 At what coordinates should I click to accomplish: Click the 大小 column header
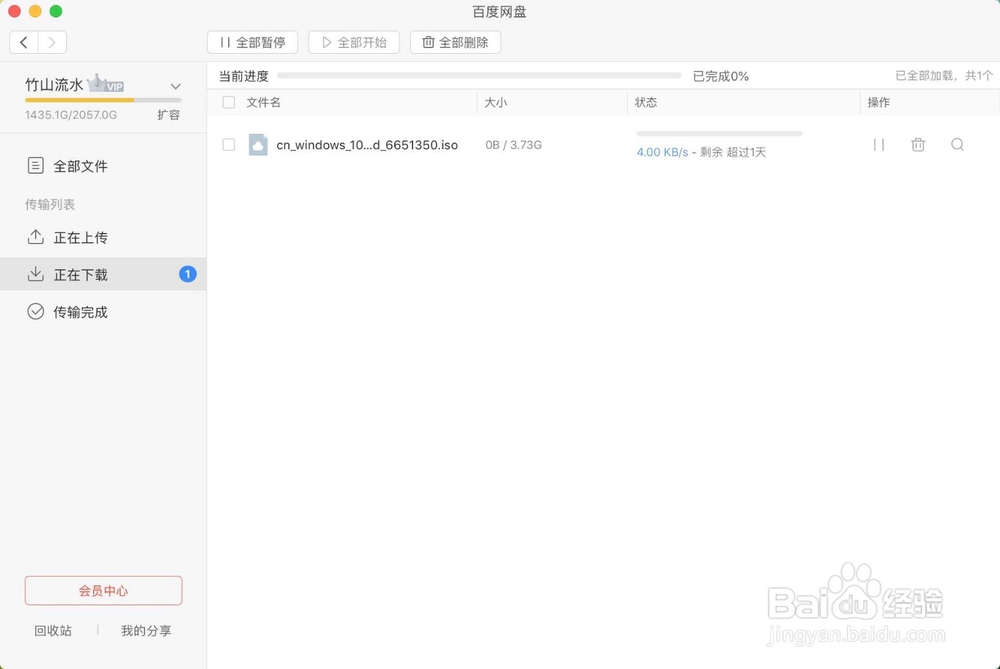[x=496, y=102]
